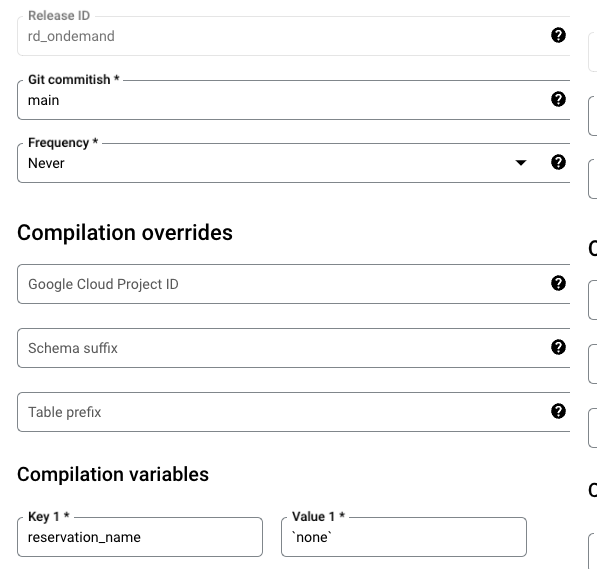Select the 'Never' frequency value text
597x569 pixels.
click(x=46, y=163)
